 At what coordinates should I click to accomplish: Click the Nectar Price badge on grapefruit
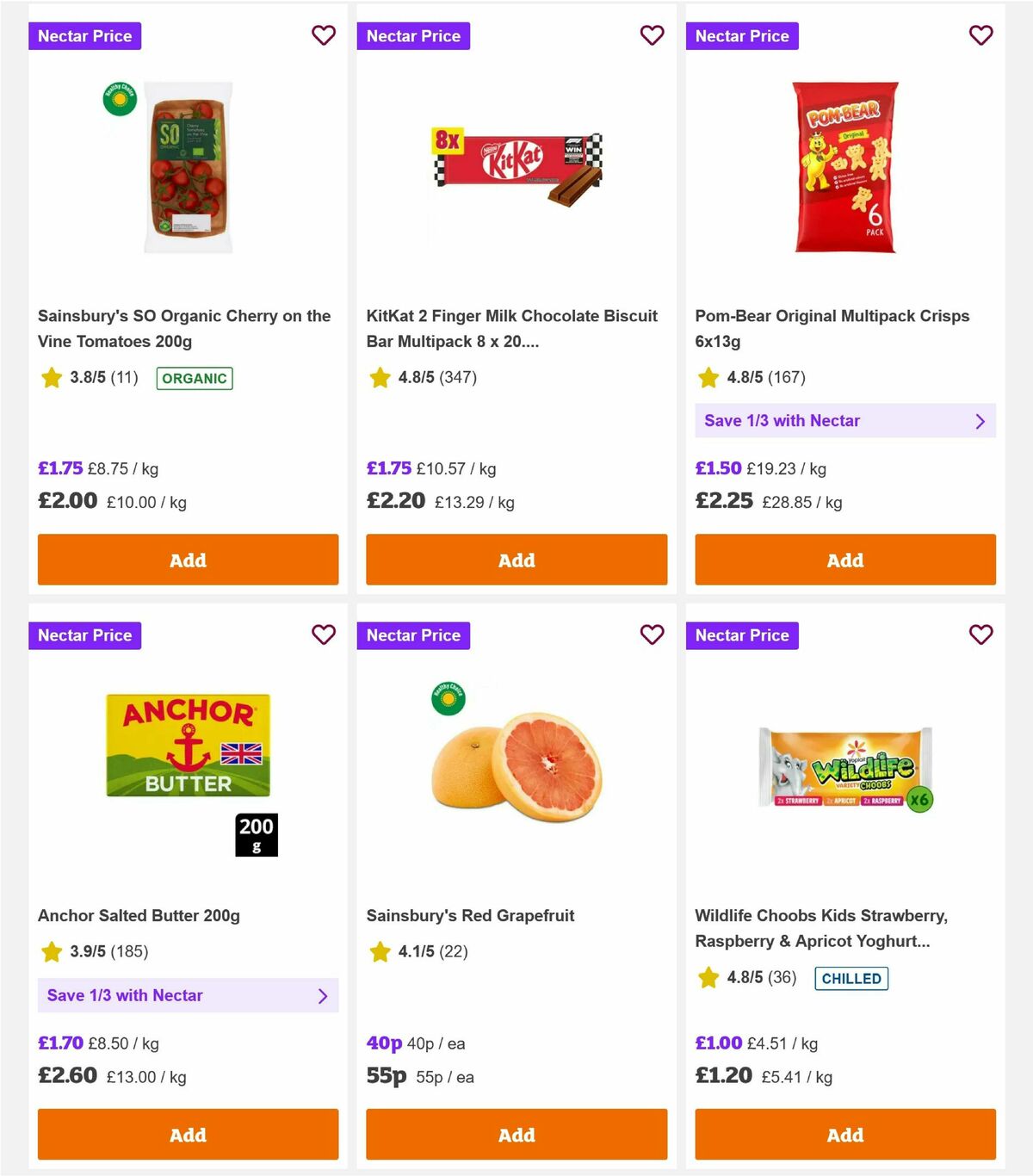click(x=413, y=634)
